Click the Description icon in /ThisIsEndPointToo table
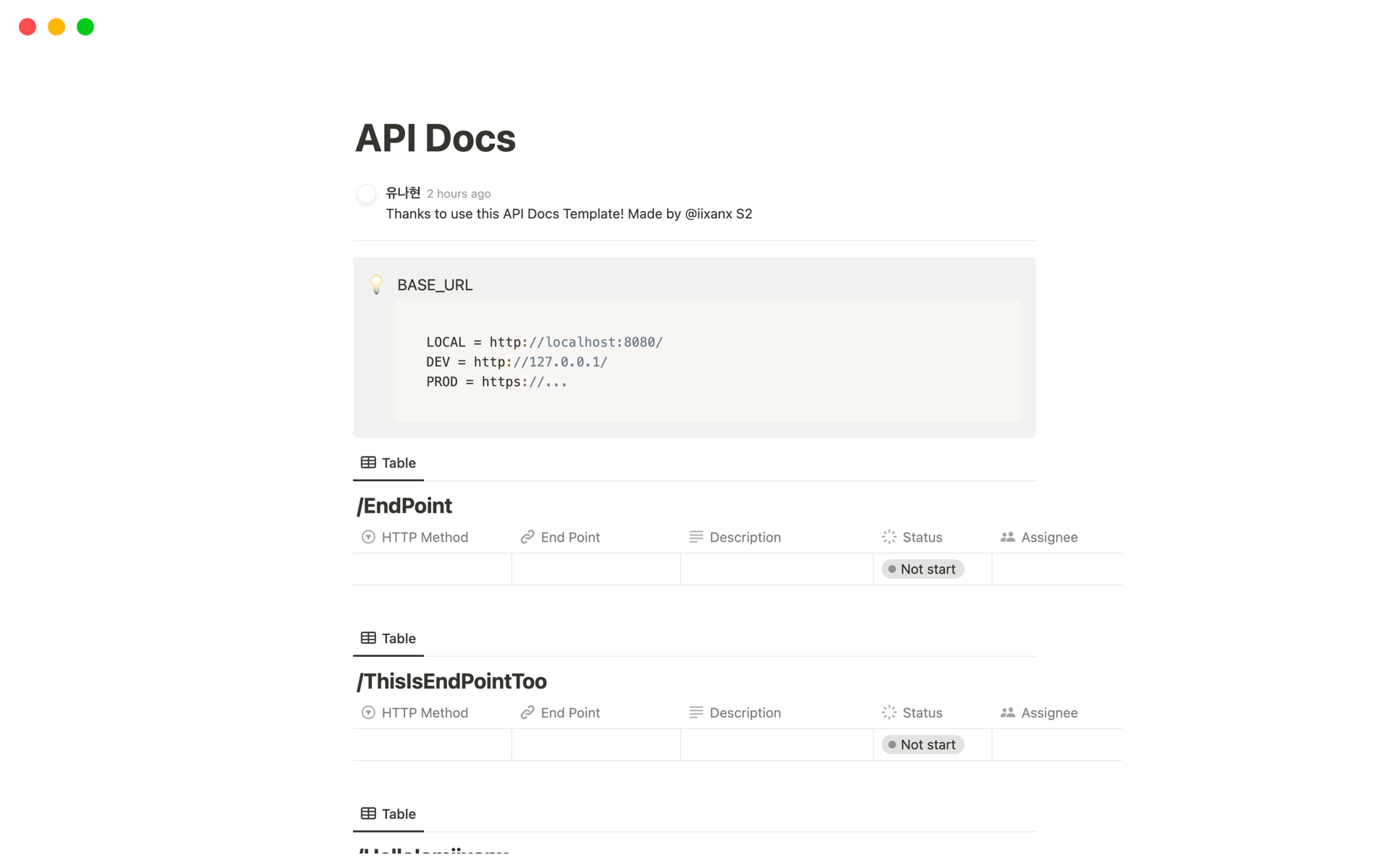 [x=696, y=712]
